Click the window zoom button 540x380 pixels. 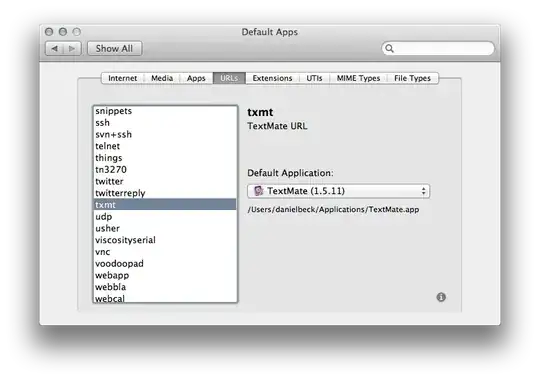pos(76,32)
